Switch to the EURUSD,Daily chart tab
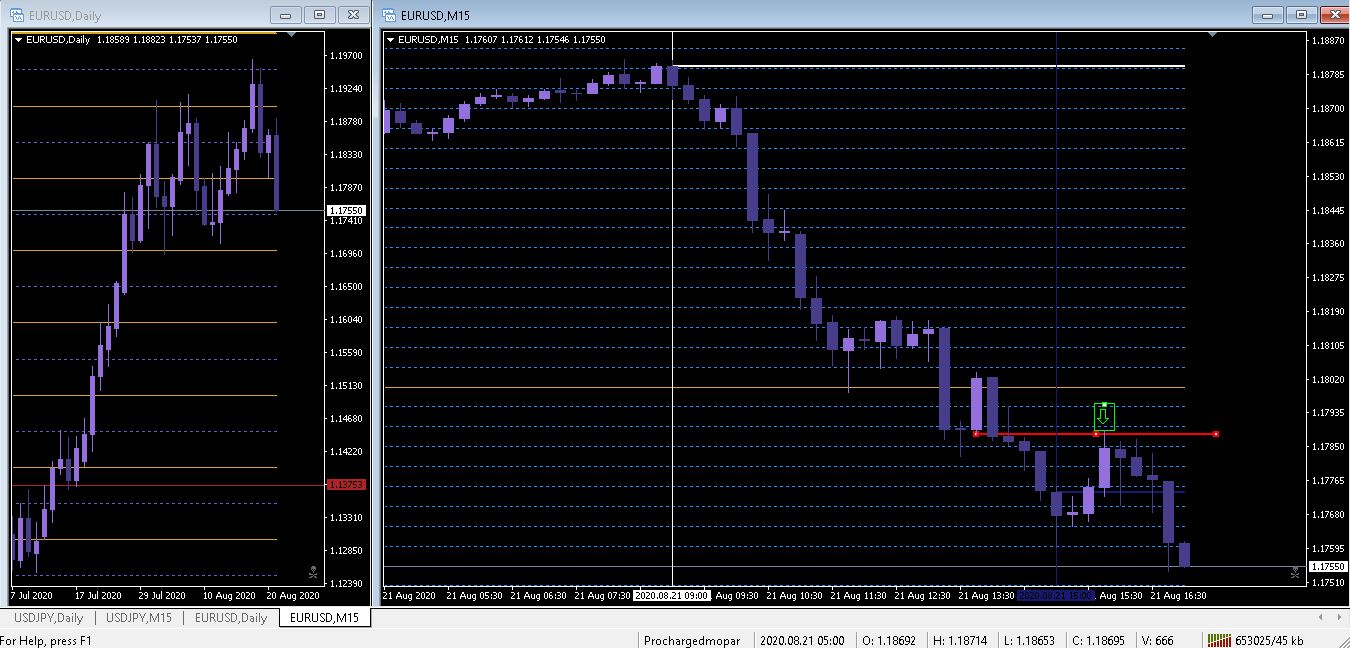 (x=231, y=617)
